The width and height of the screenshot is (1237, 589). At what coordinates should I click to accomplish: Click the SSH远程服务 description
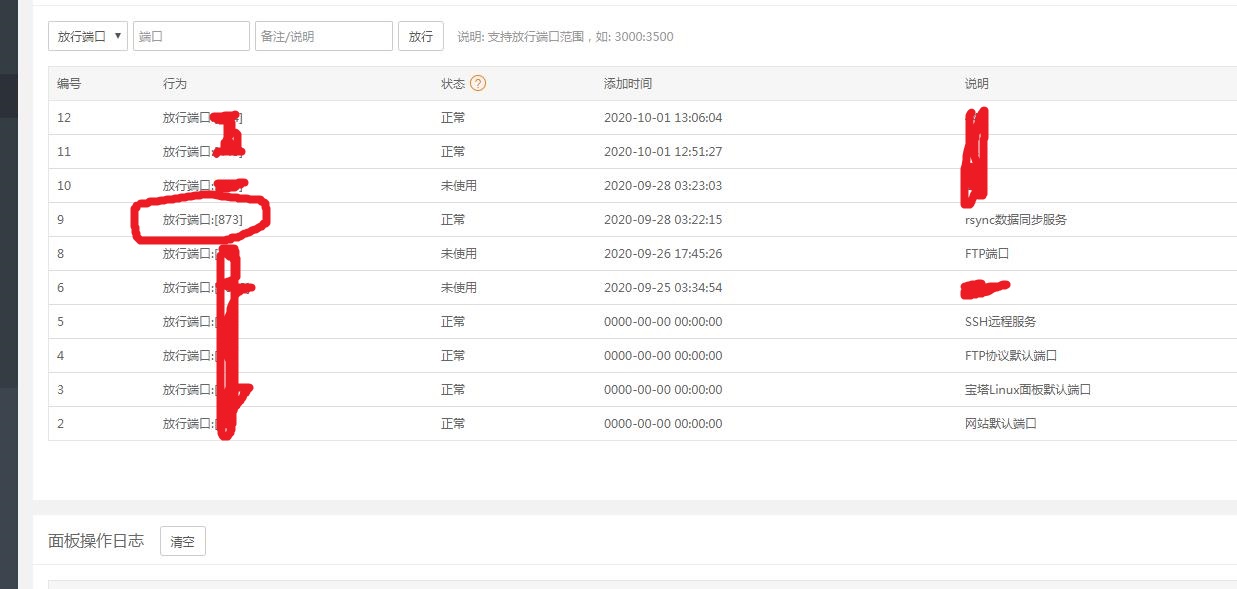[x=1000, y=321]
